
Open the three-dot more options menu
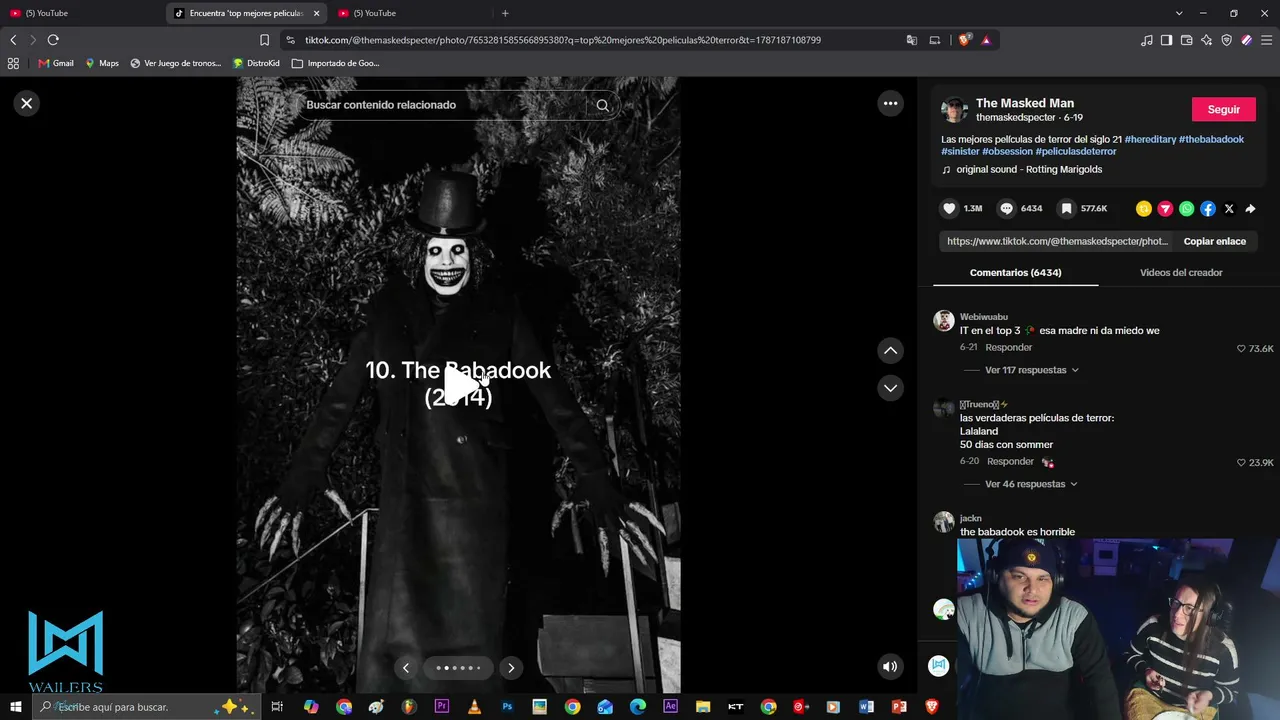click(x=890, y=103)
